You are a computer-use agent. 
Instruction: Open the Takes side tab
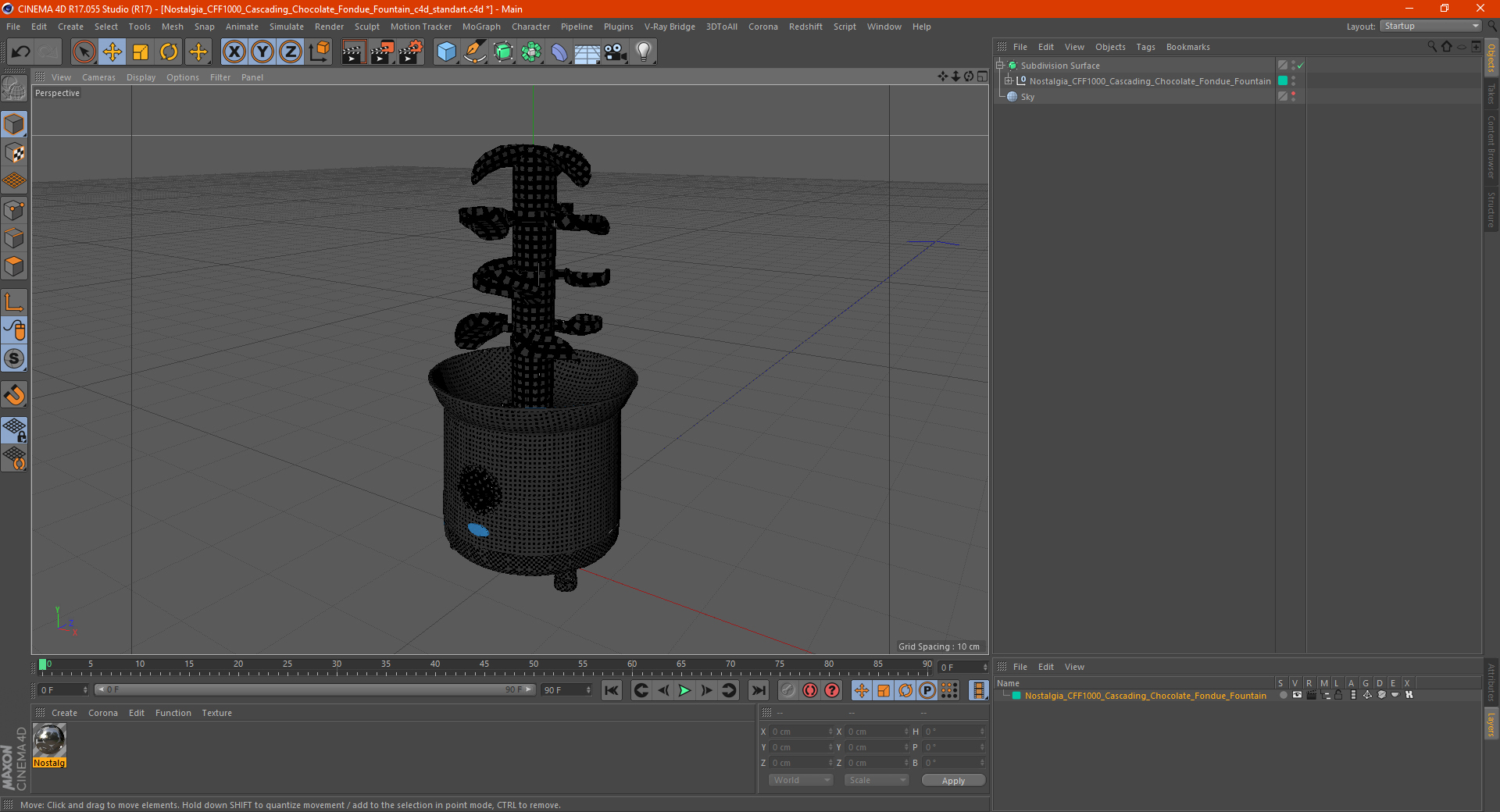(1491, 94)
